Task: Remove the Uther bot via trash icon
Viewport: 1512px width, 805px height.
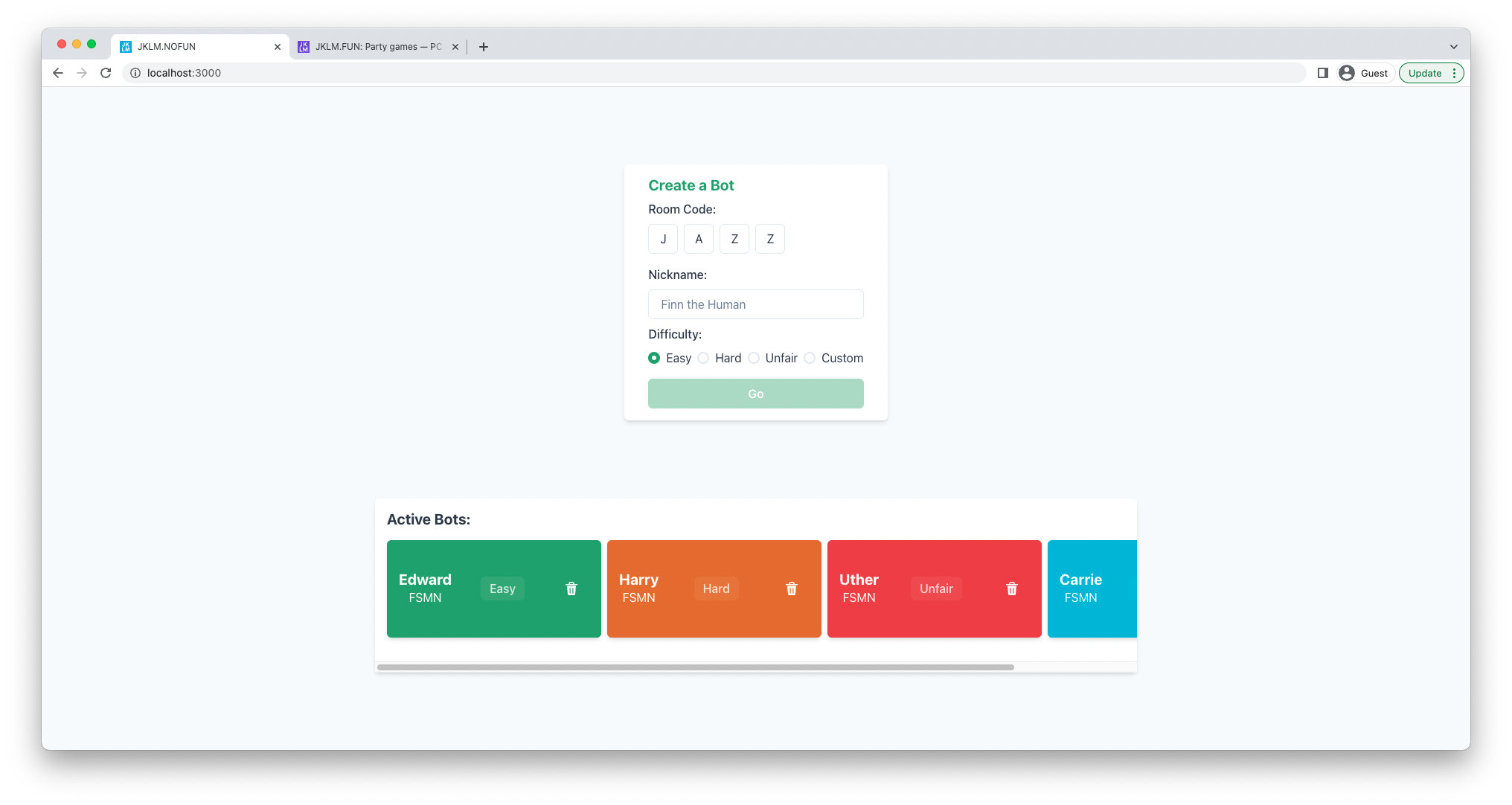Action: tap(1011, 588)
